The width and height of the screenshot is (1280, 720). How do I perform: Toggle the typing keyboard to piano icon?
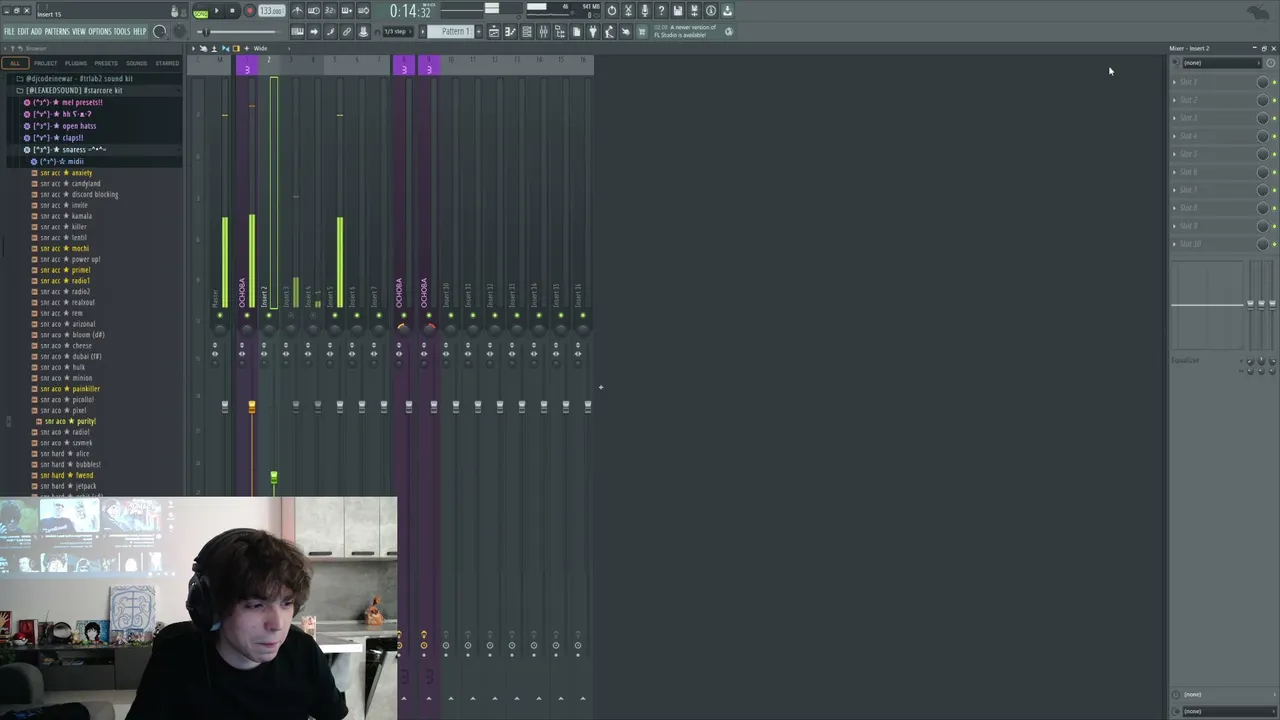pos(297,32)
